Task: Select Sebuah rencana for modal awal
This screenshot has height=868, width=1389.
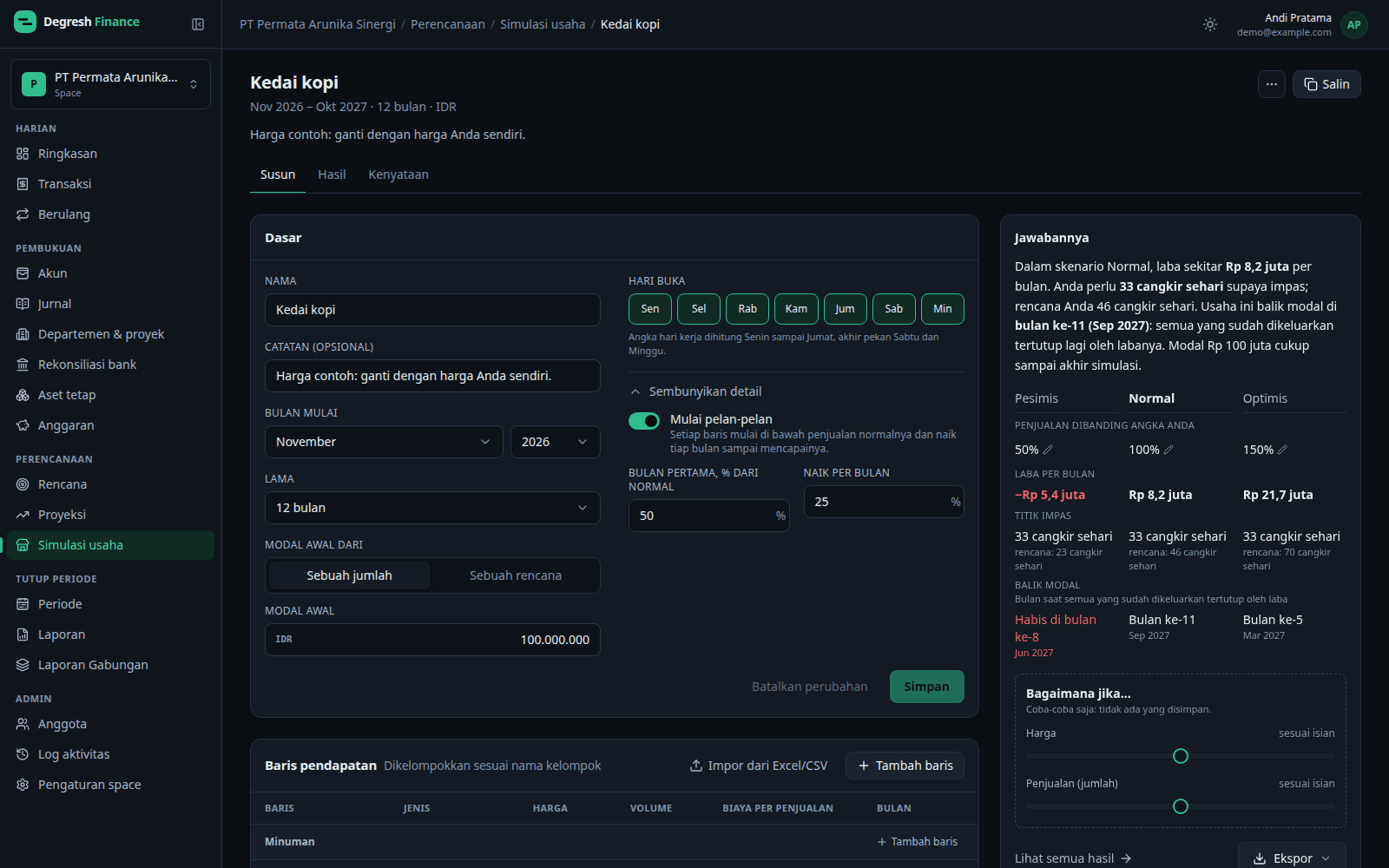Action: point(516,575)
